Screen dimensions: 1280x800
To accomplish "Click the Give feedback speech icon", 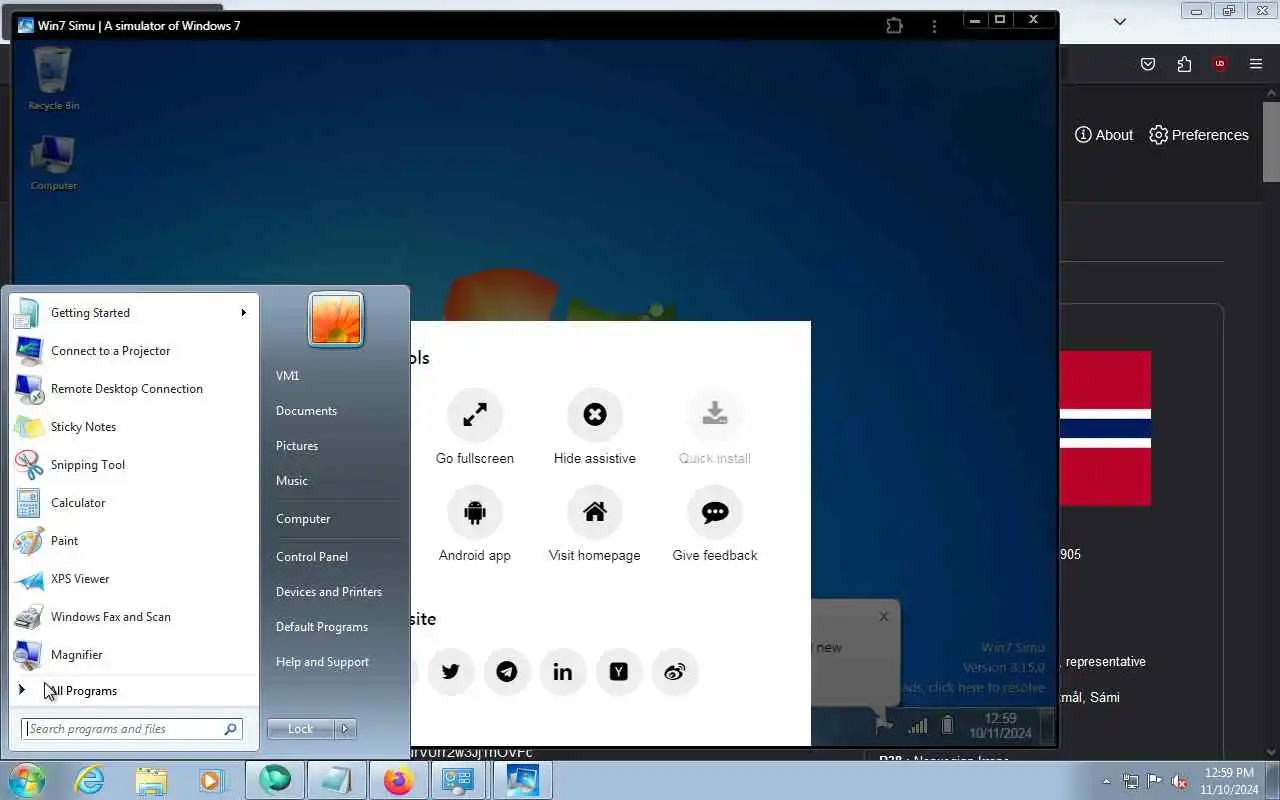I will tap(715, 512).
